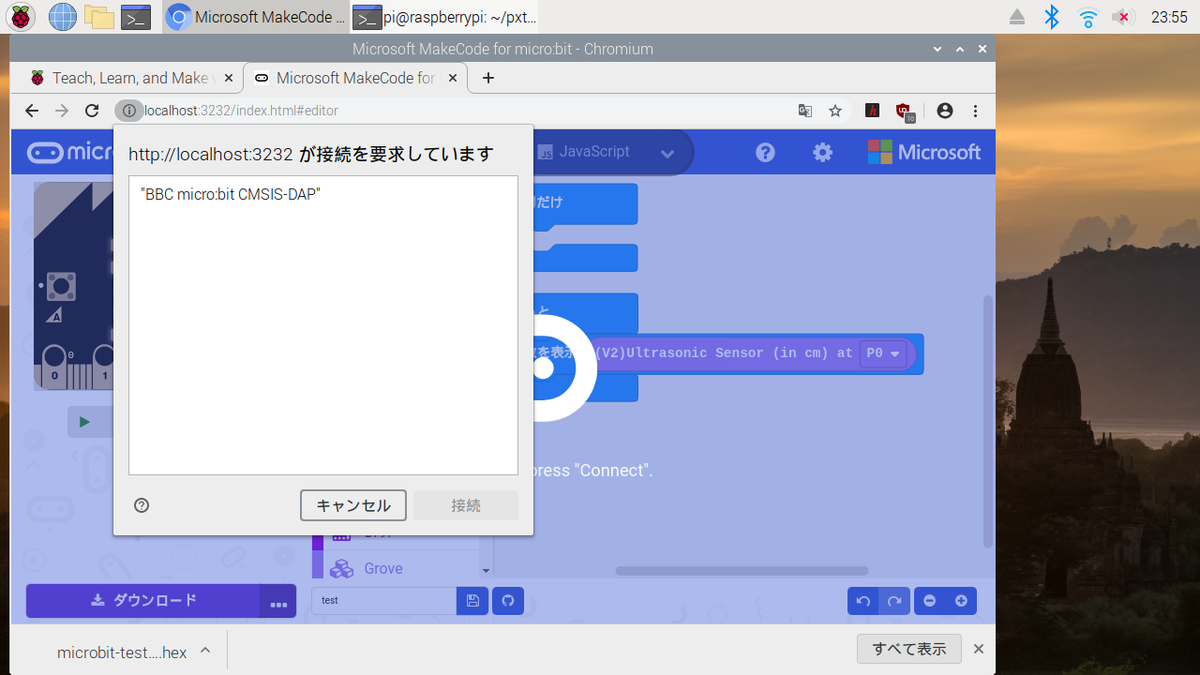Open the GitHub repository button
The width and height of the screenshot is (1200, 675).
pos(508,600)
